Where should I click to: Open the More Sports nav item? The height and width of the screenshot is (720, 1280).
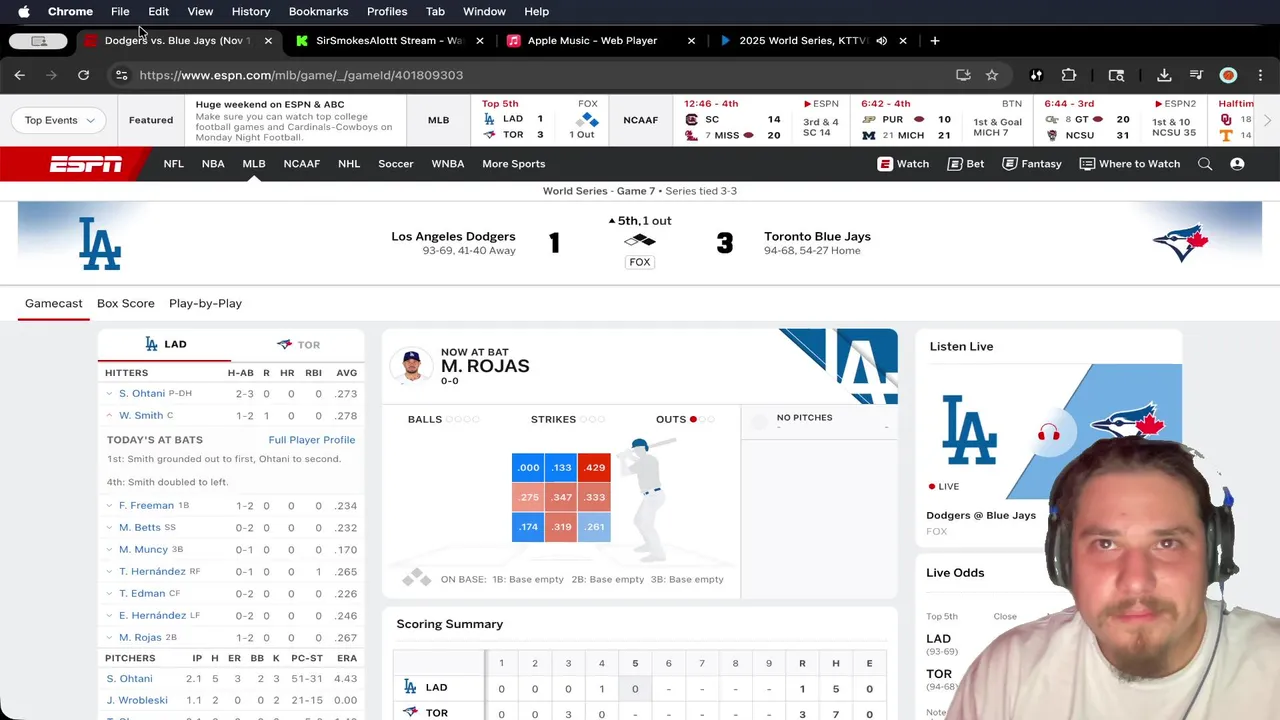[x=513, y=164]
